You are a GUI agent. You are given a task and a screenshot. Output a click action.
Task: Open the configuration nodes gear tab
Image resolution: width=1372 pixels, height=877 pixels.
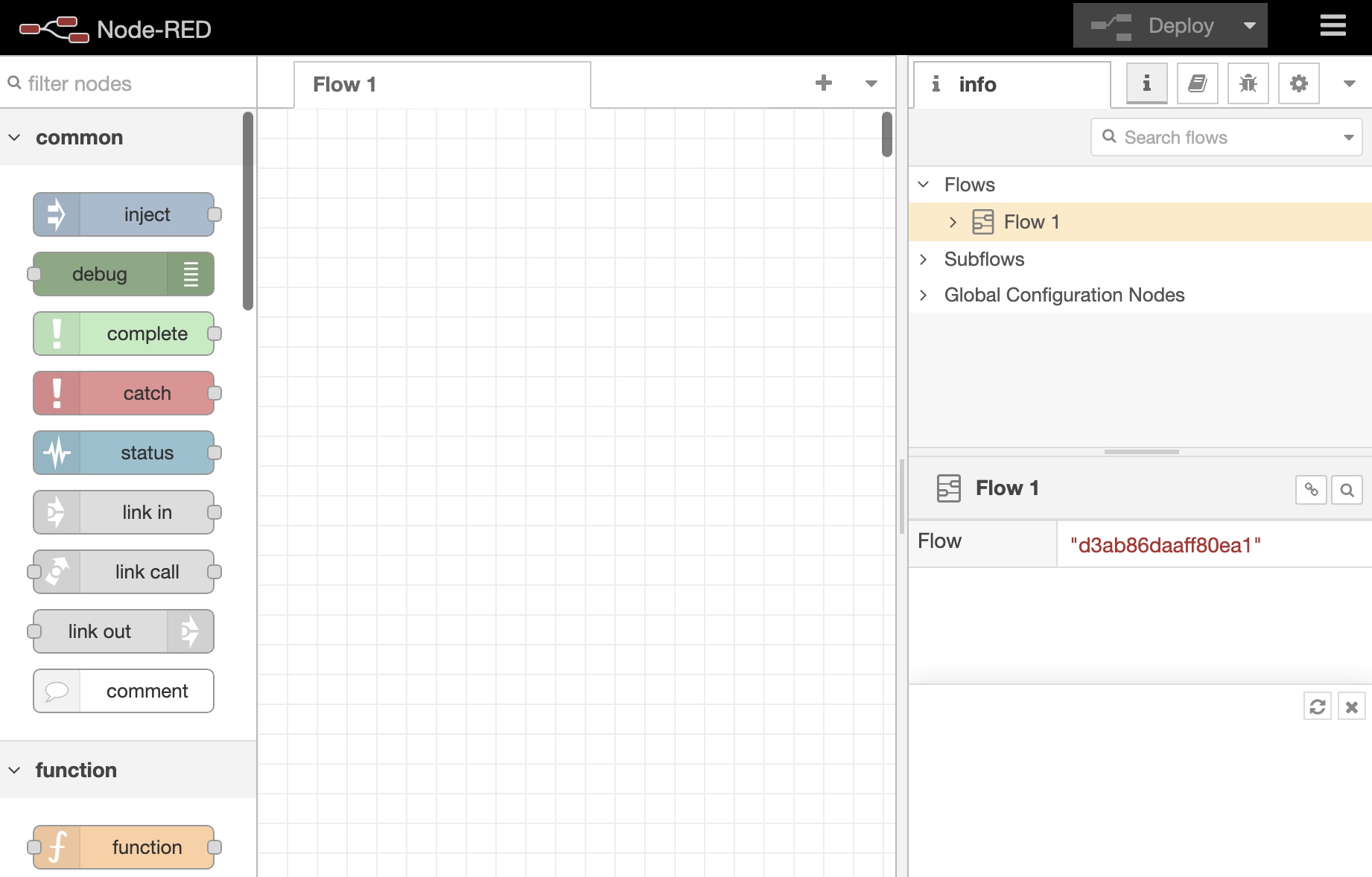pos(1298,83)
